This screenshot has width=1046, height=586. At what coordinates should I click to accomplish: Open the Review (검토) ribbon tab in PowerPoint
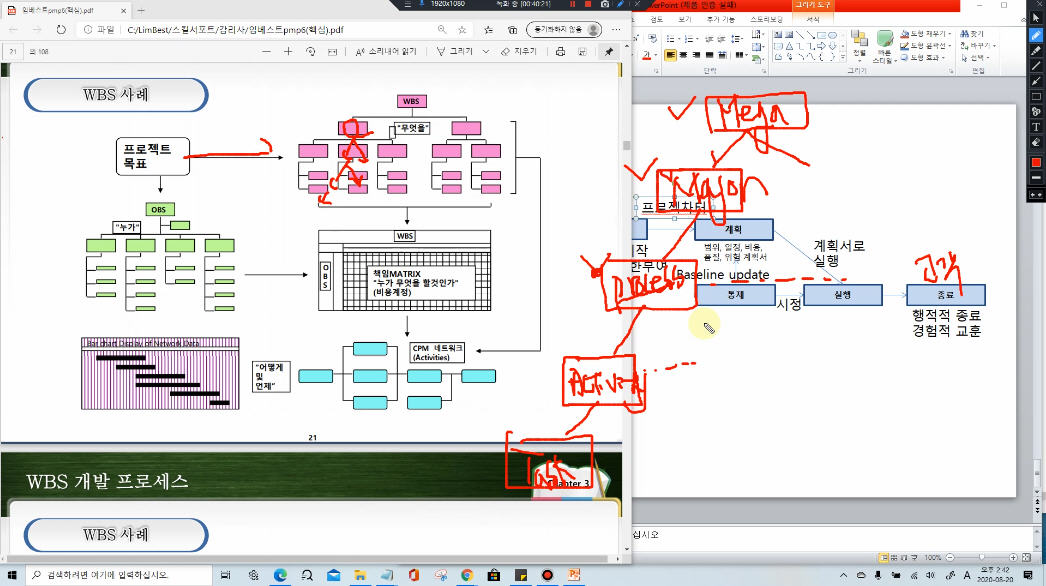(x=656, y=19)
